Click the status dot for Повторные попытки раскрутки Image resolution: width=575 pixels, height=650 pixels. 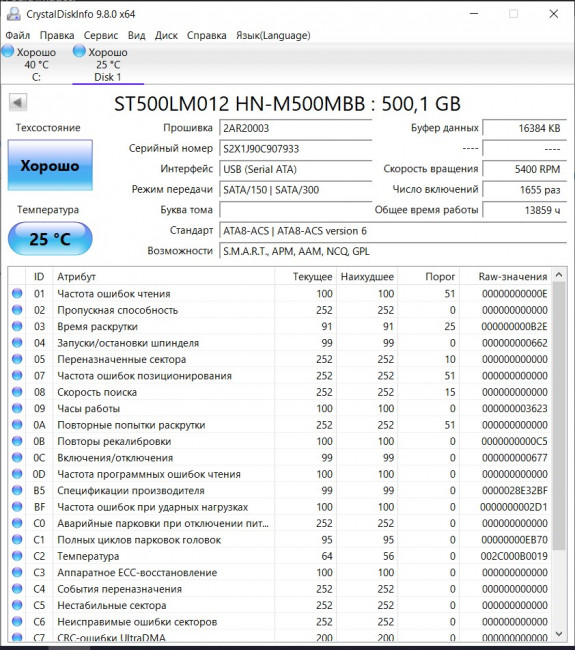pos(17,424)
